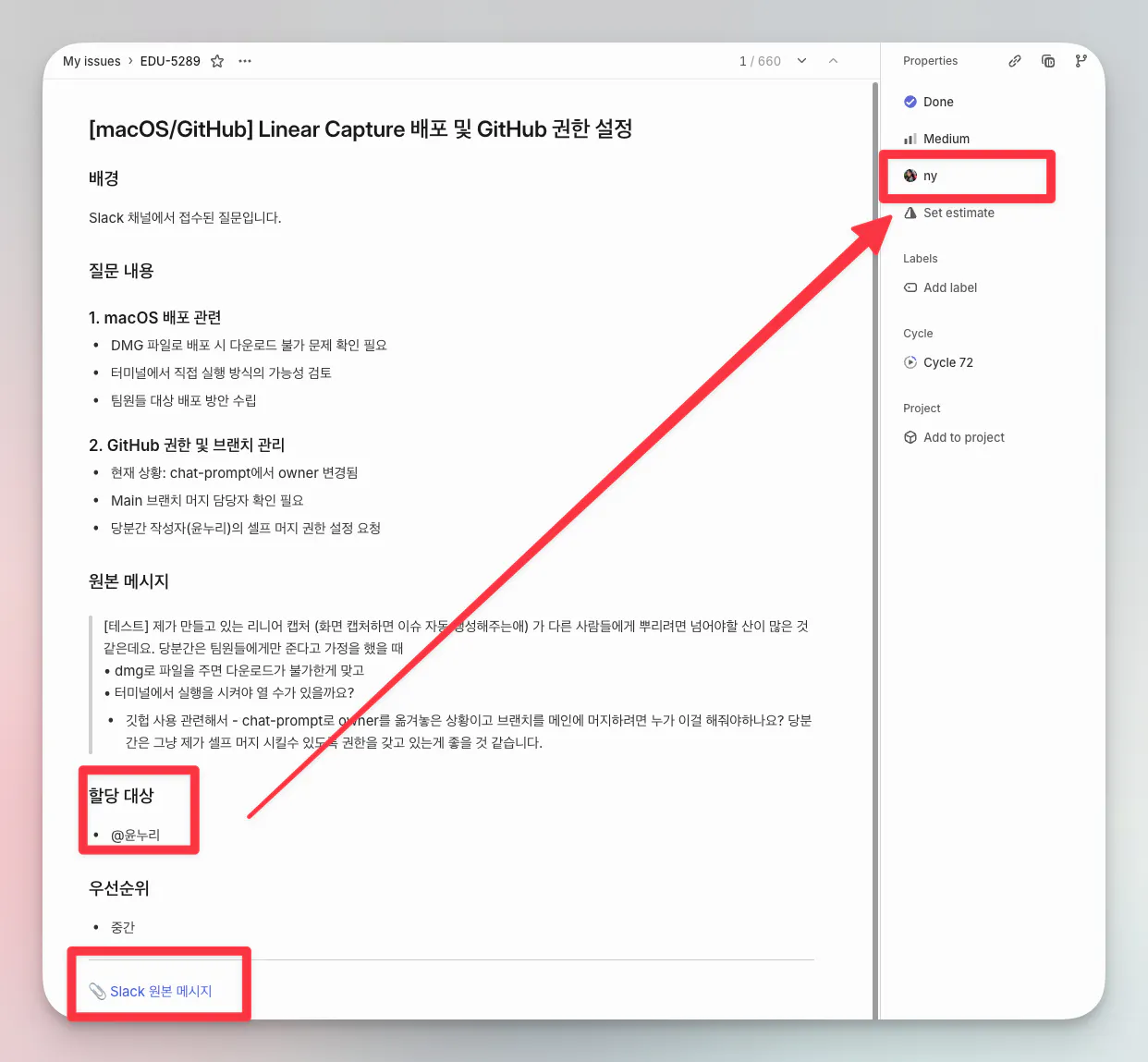Click the label tag icon

[910, 287]
